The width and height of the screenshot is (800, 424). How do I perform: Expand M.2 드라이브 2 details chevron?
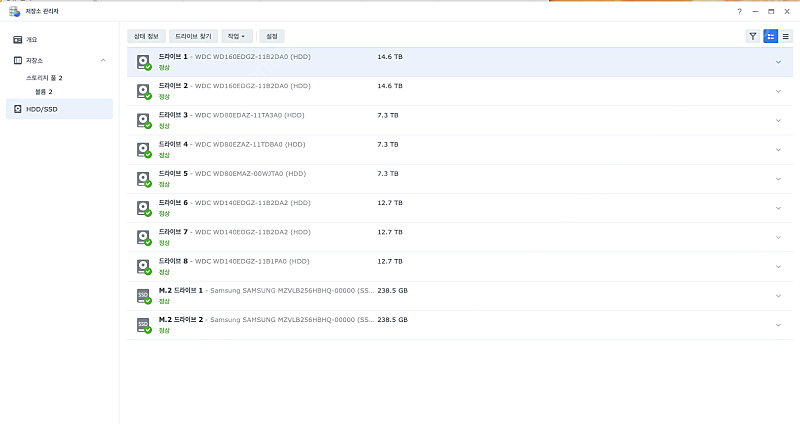point(778,325)
